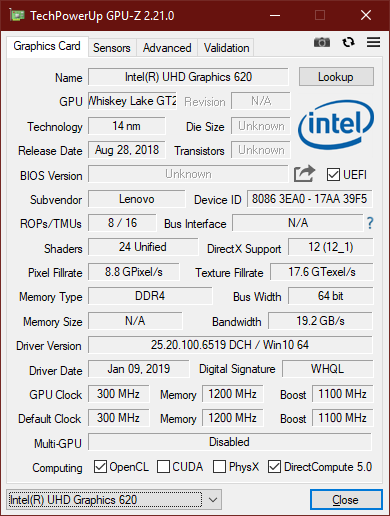Click the Lookup button
Screen dimensions: 390x516
pos(336,77)
